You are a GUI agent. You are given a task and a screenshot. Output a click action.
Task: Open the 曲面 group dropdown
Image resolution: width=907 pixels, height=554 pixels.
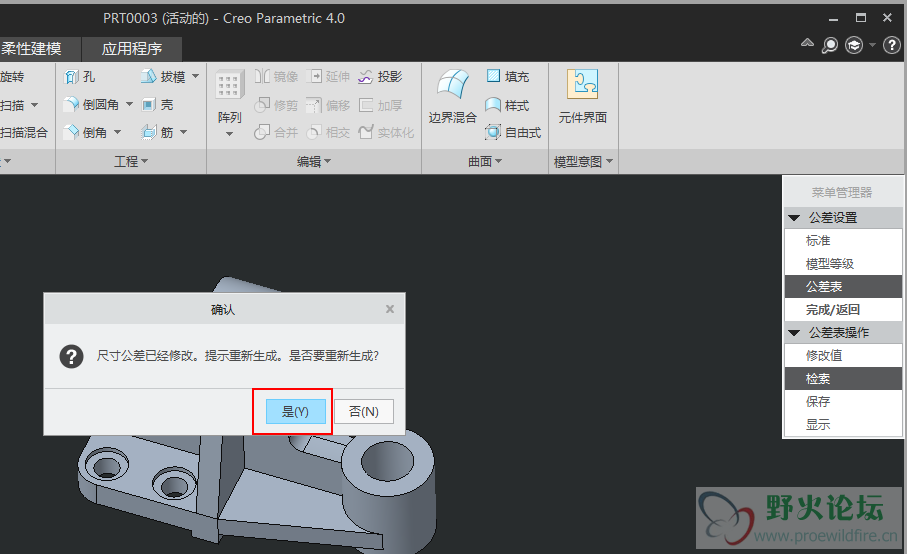485,161
